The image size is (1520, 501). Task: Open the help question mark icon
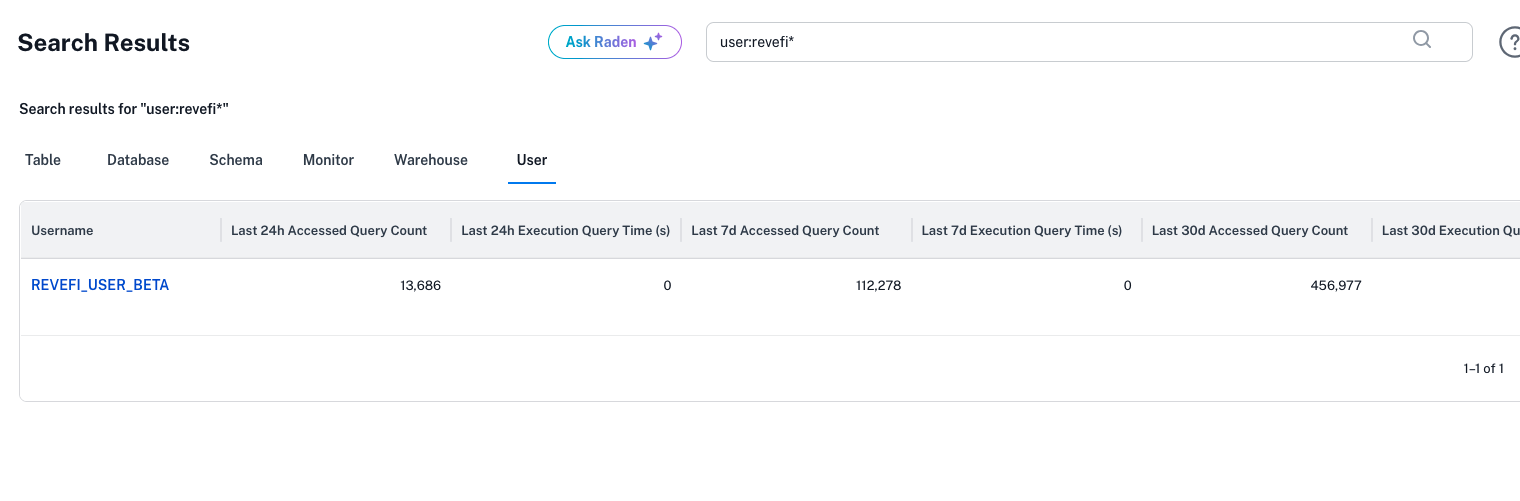(x=1509, y=42)
